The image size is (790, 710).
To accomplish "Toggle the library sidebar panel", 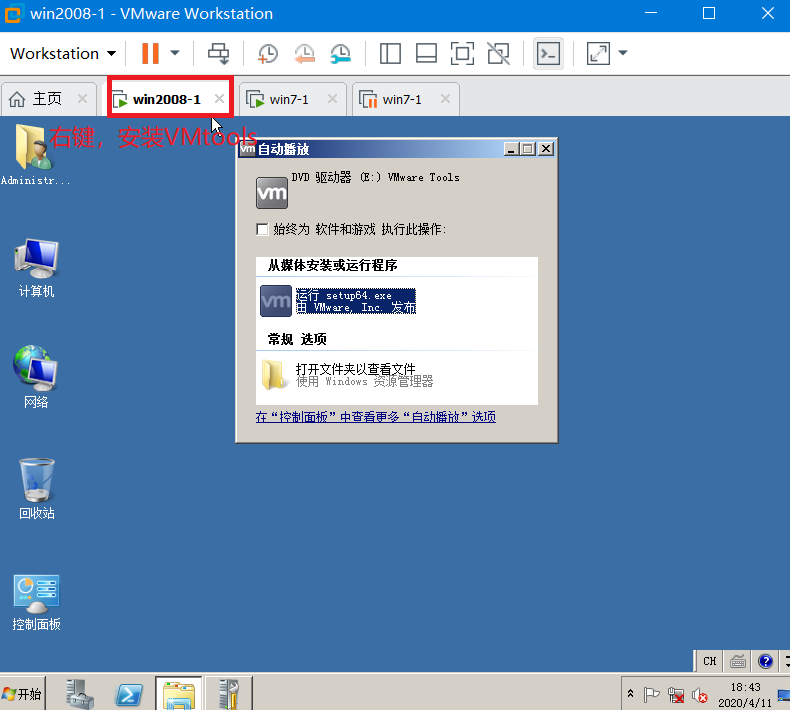I will point(390,53).
